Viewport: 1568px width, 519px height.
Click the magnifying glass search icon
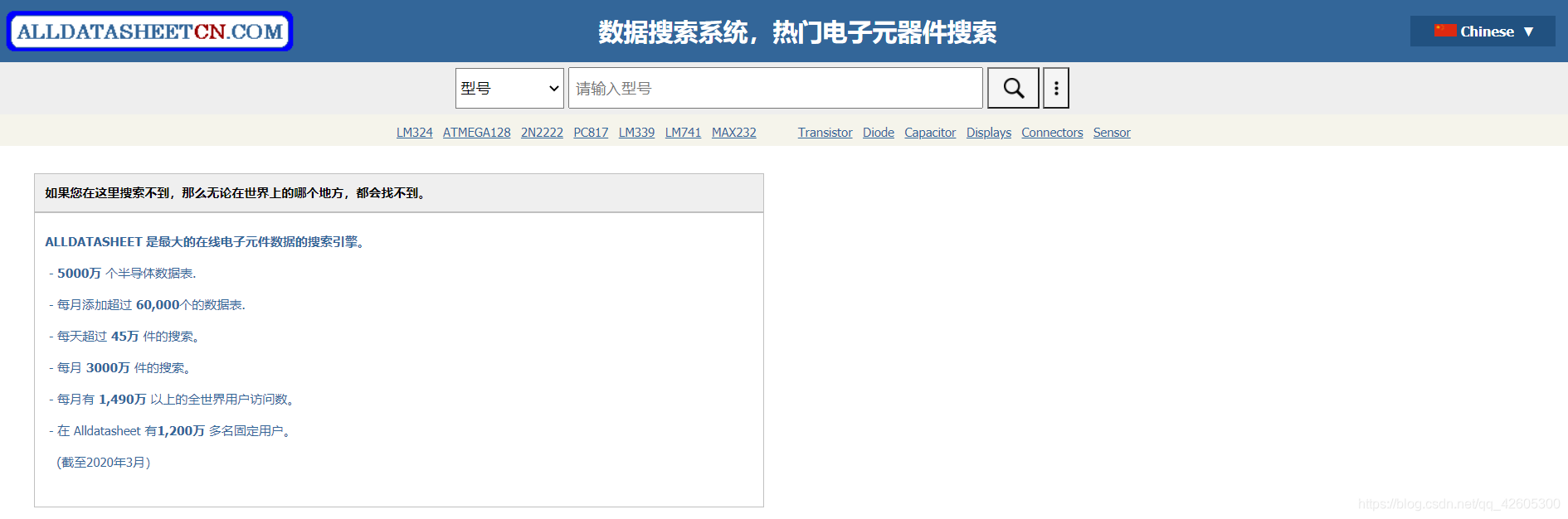1013,88
